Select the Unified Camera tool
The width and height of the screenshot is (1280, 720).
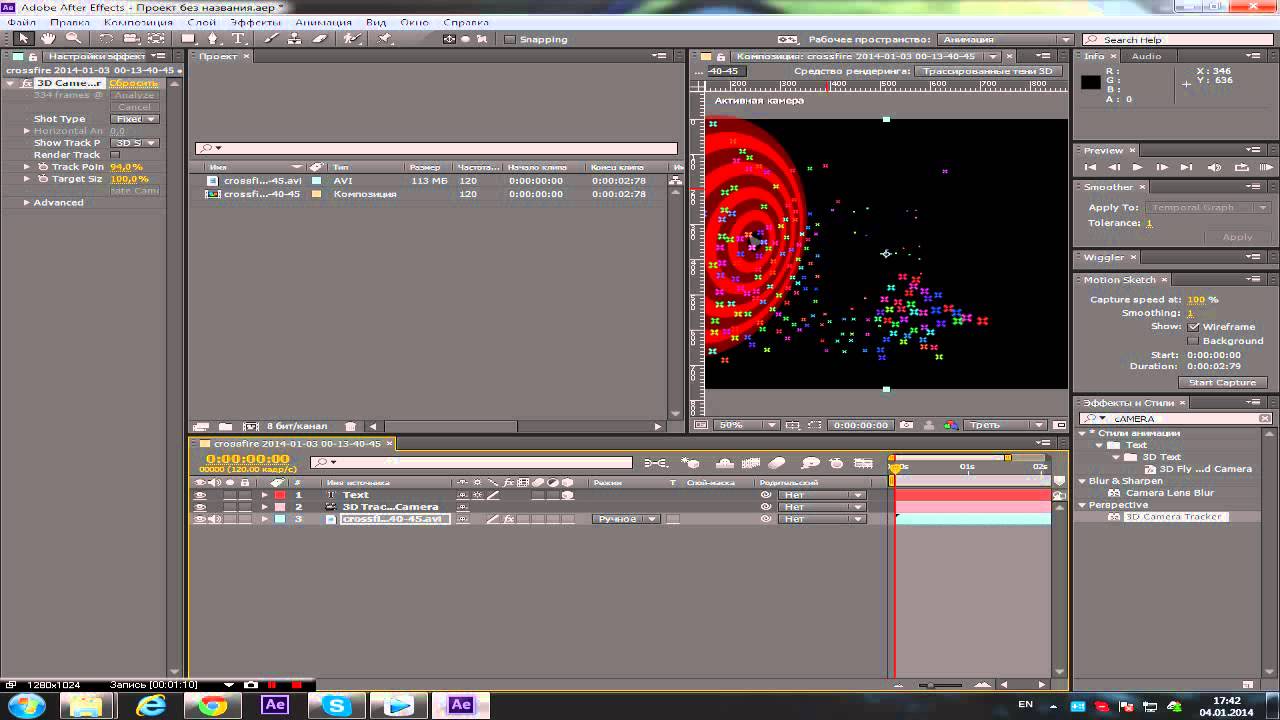(131, 39)
